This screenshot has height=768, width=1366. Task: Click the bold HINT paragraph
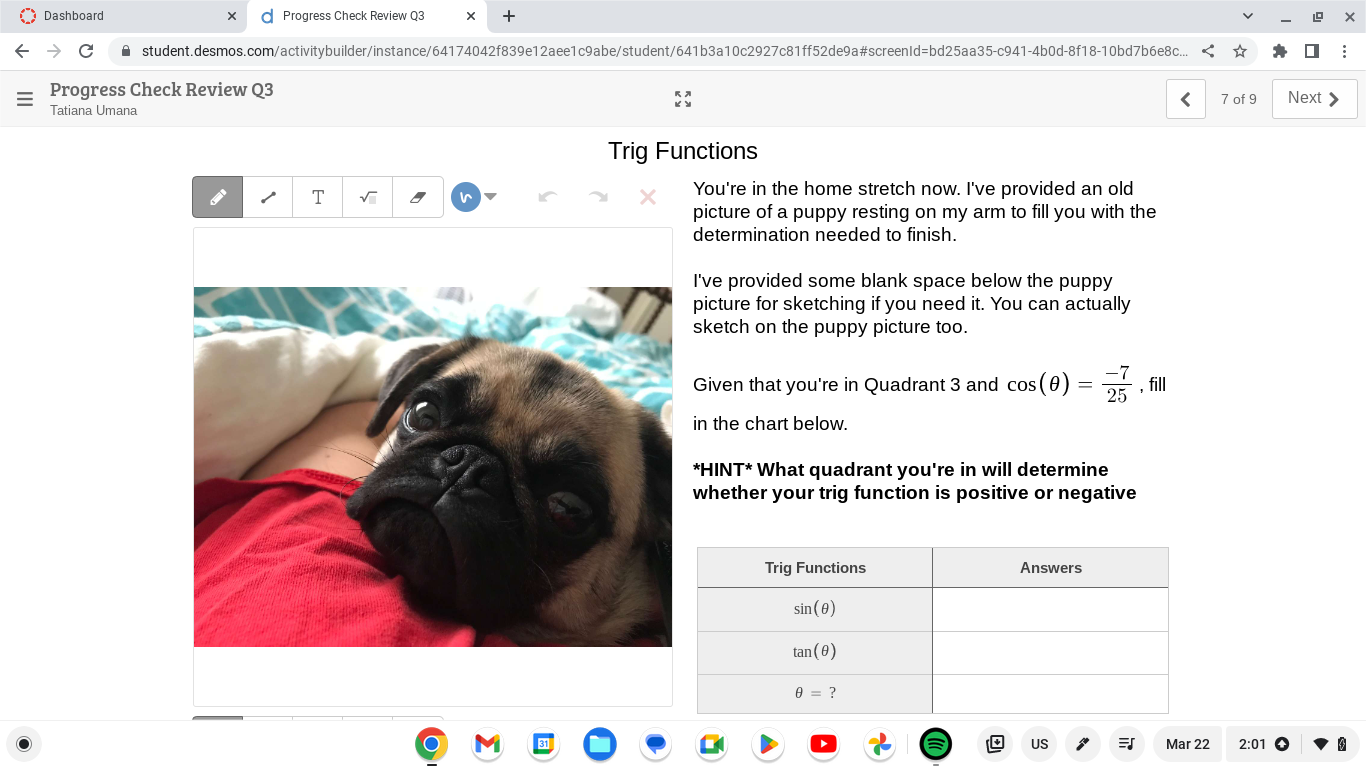(x=915, y=481)
